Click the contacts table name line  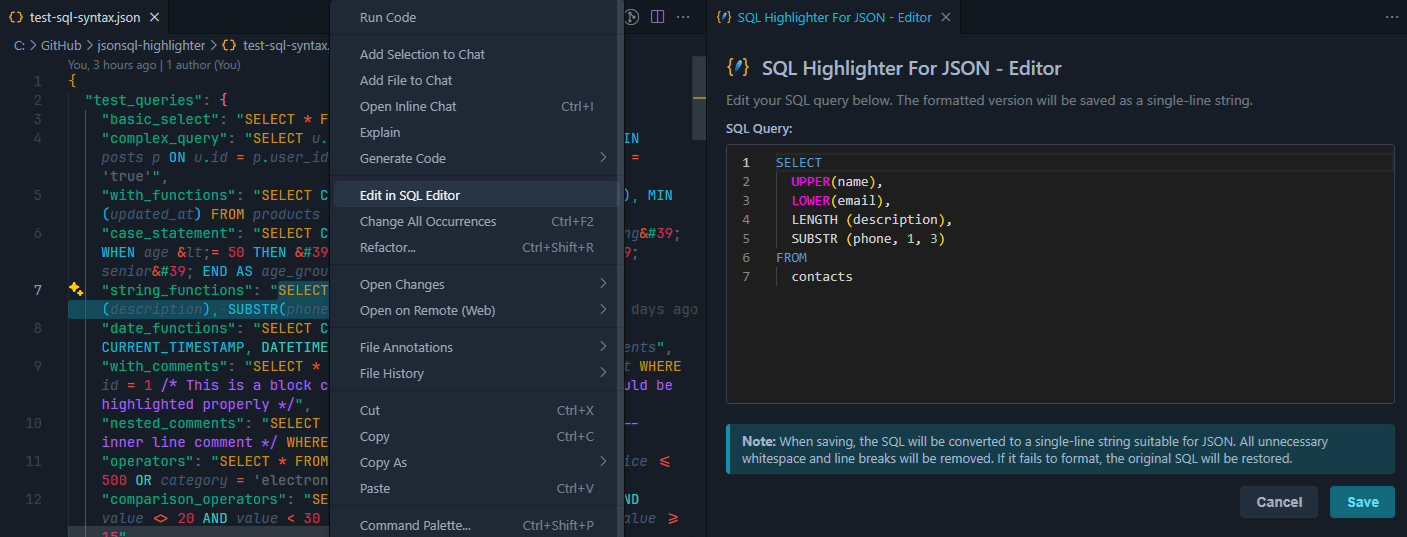[x=822, y=277]
